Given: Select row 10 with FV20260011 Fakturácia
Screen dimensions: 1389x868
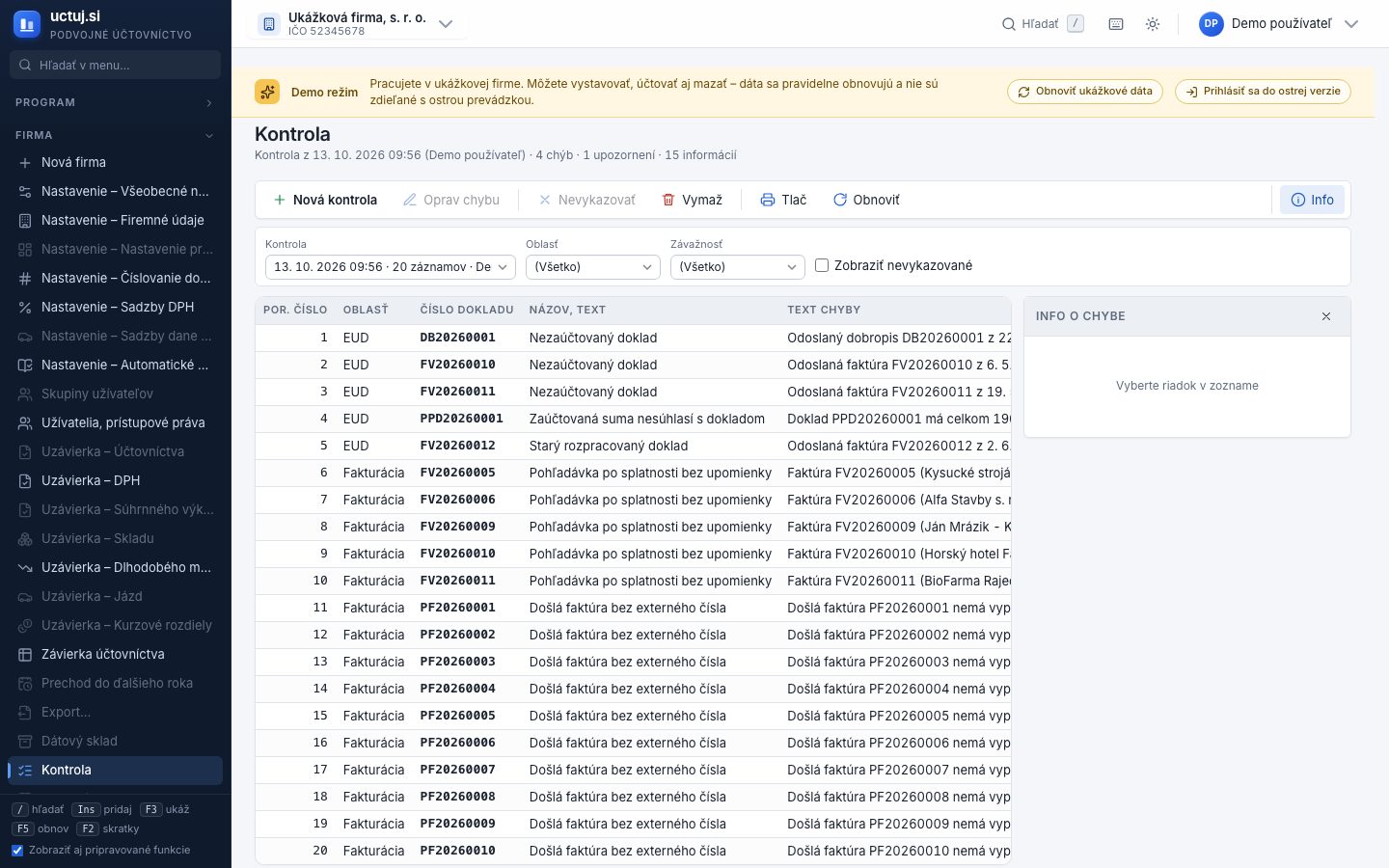Looking at the screenshot, I should 633,581.
